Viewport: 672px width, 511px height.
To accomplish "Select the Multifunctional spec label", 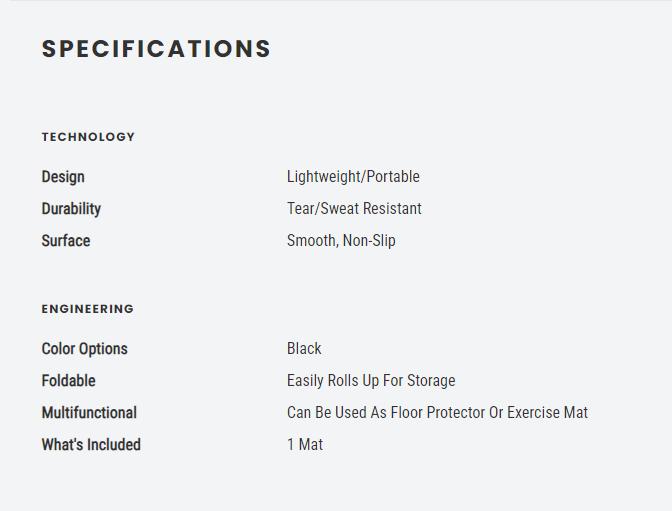I will [89, 413].
